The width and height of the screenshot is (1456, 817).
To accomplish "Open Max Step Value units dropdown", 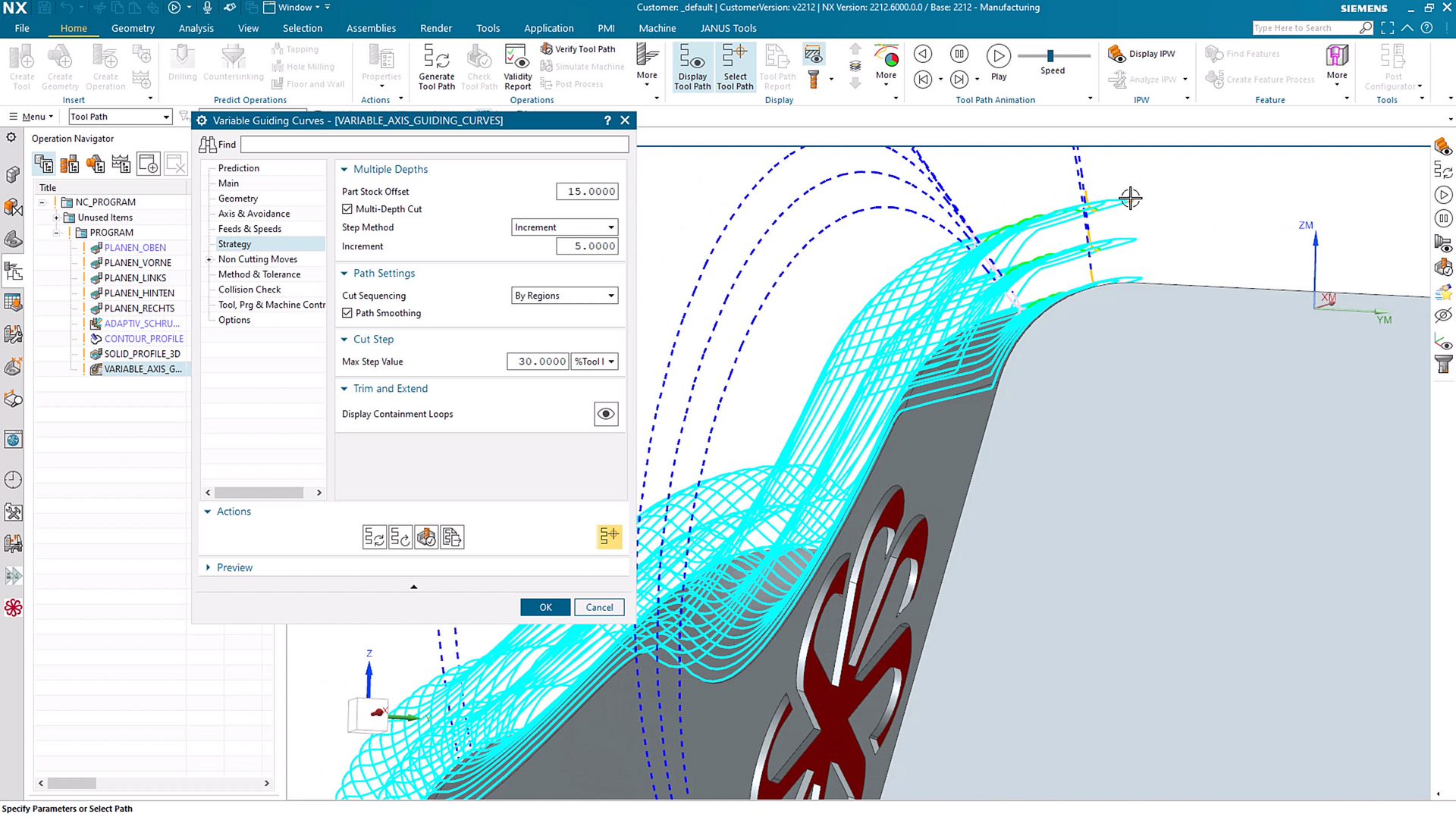I will [595, 362].
